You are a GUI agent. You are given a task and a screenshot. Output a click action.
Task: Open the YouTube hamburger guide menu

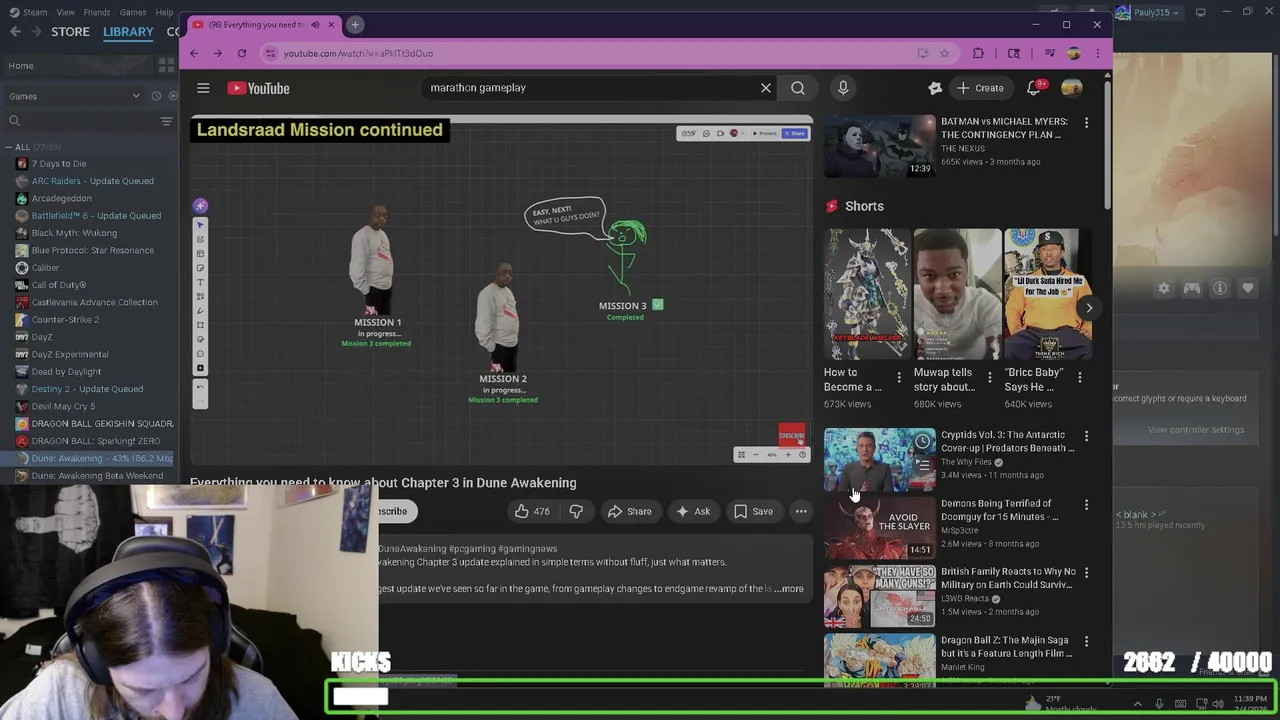pos(203,88)
